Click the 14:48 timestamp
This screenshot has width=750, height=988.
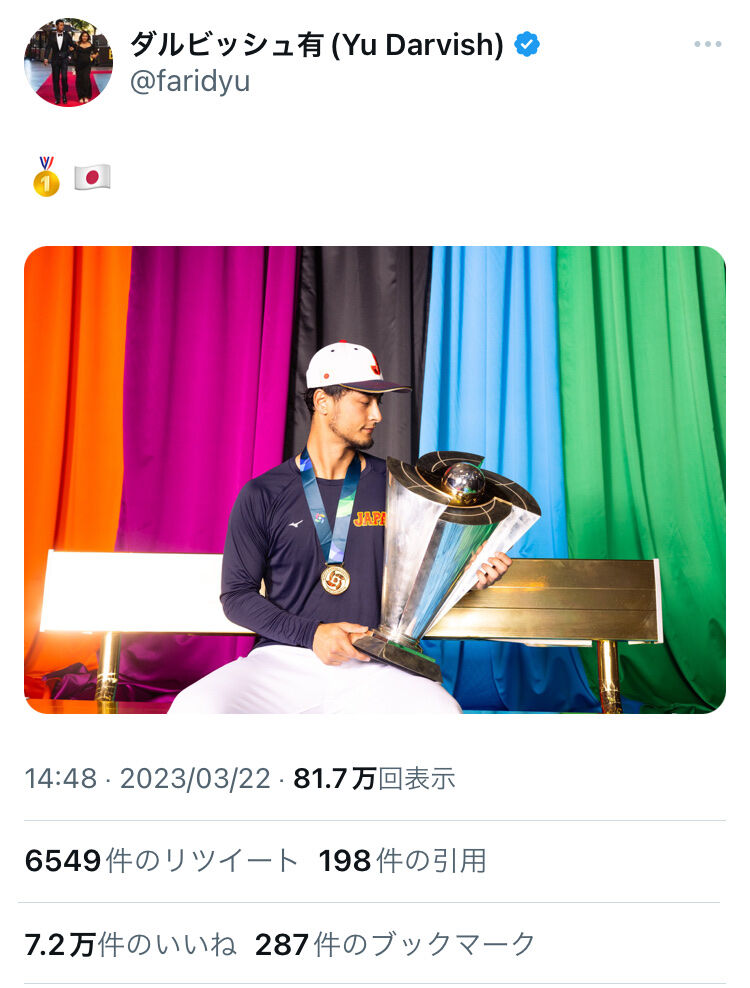(61, 779)
